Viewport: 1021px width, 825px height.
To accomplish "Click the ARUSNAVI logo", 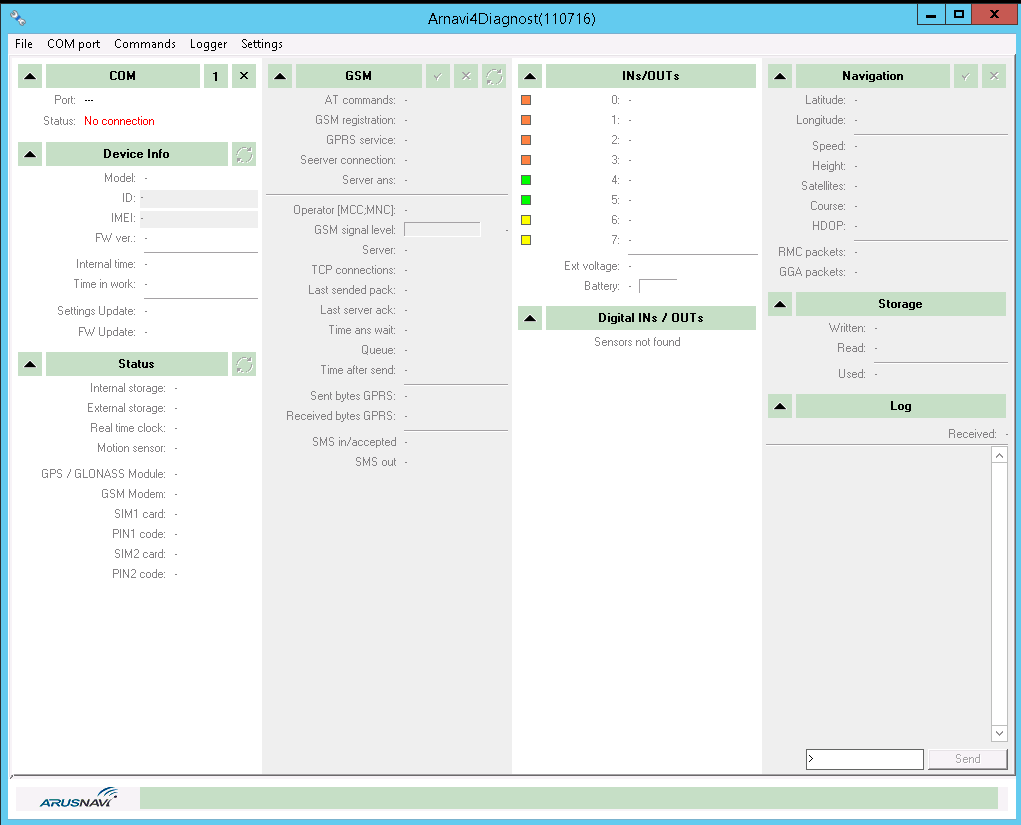I will [x=78, y=798].
